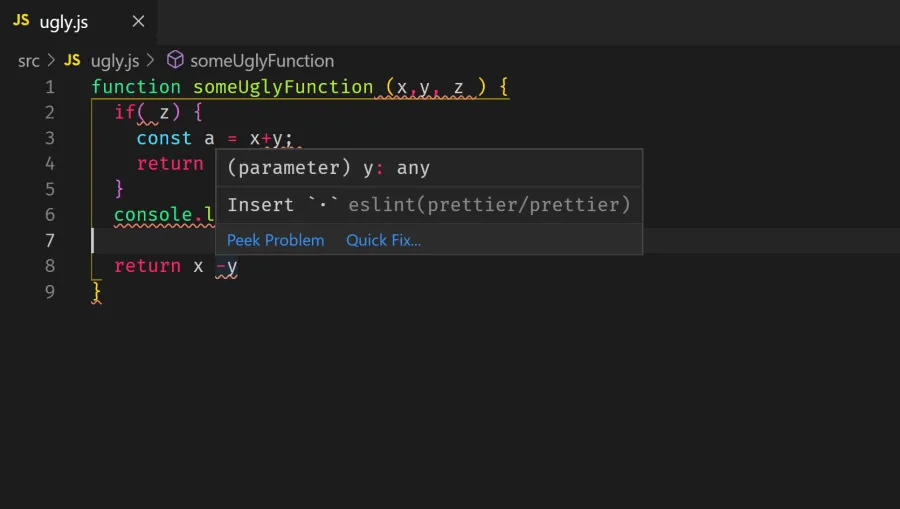Click line number 7 in the gutter
The width and height of the screenshot is (900, 509).
49,240
